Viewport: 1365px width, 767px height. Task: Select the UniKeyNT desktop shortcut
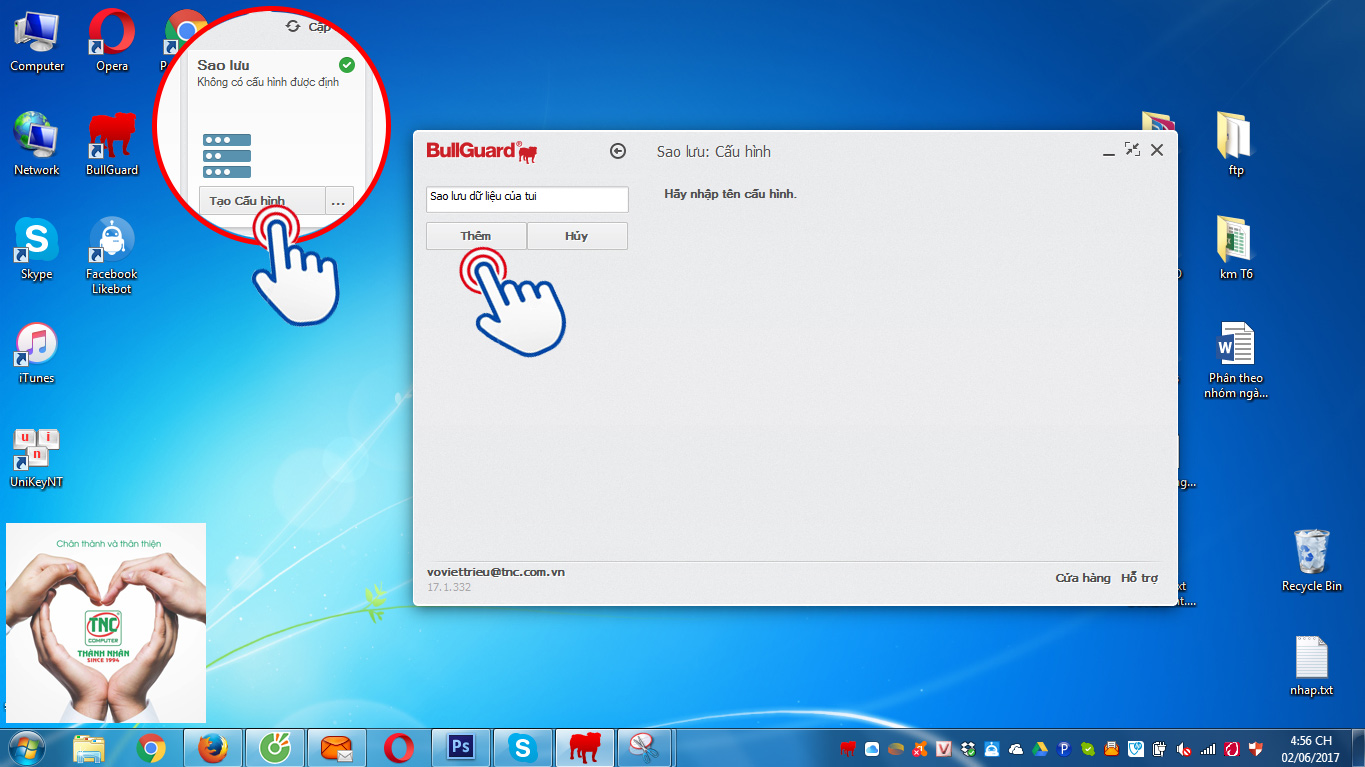point(37,458)
